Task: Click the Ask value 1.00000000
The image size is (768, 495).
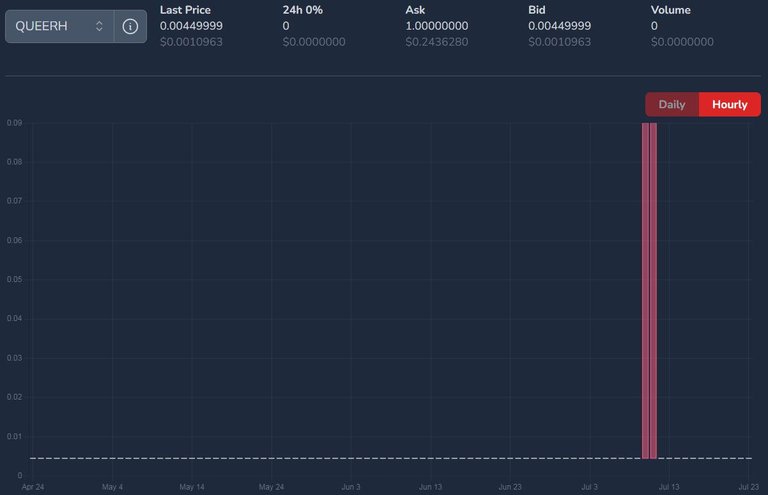Action: [436, 26]
